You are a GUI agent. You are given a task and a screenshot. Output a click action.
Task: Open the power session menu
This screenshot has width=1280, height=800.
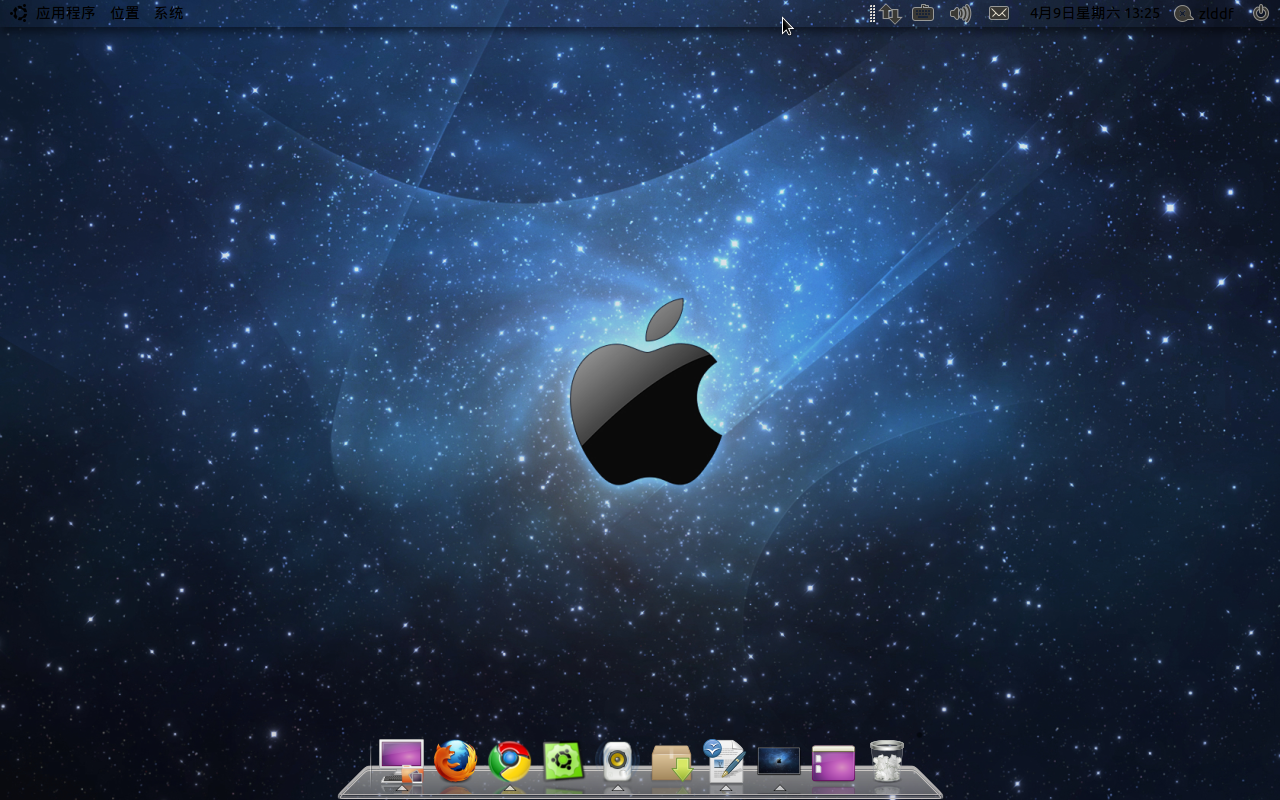(x=1261, y=13)
